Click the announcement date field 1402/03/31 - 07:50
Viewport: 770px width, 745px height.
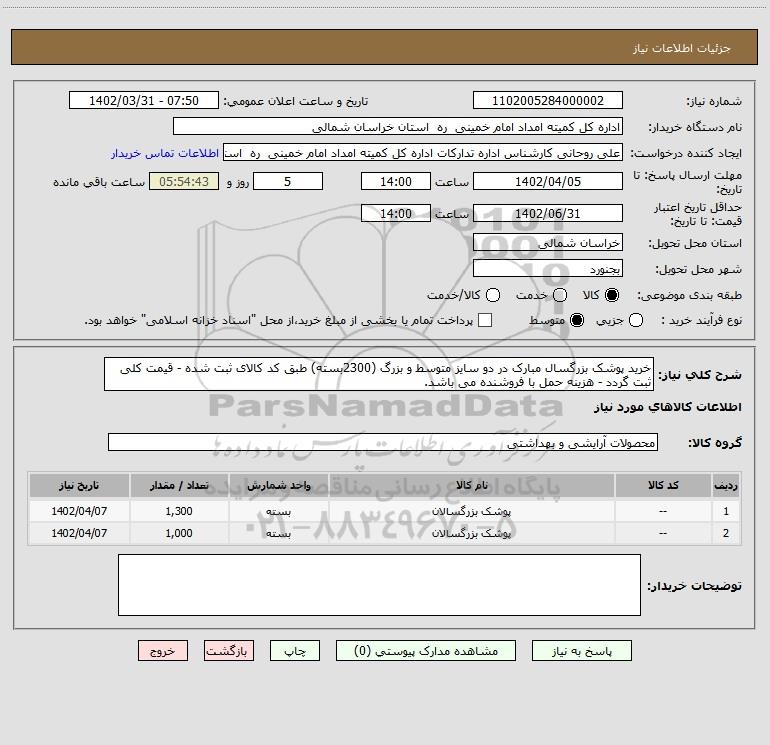144,100
